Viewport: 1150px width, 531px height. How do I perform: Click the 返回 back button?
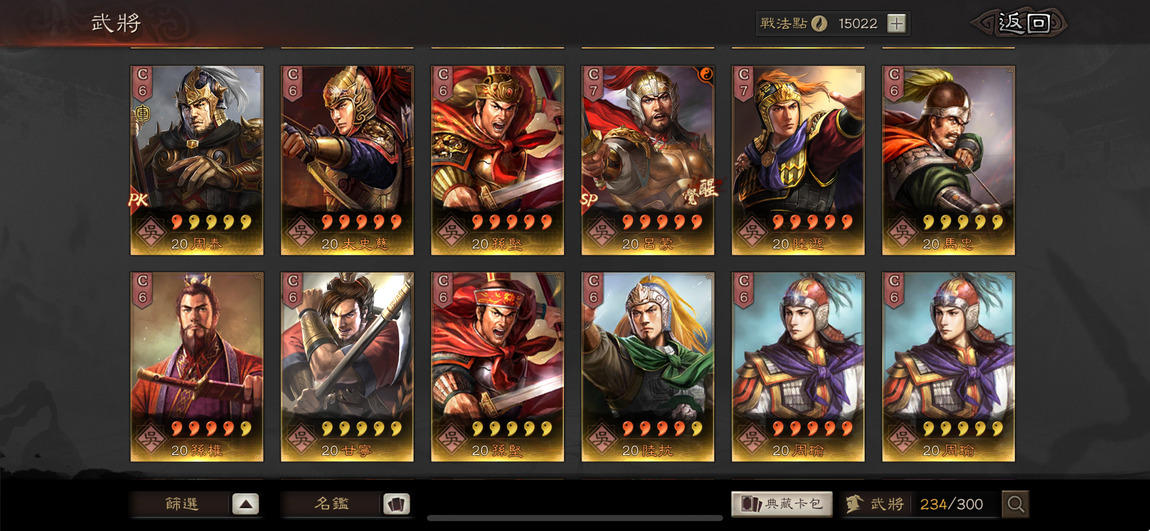coord(1023,23)
